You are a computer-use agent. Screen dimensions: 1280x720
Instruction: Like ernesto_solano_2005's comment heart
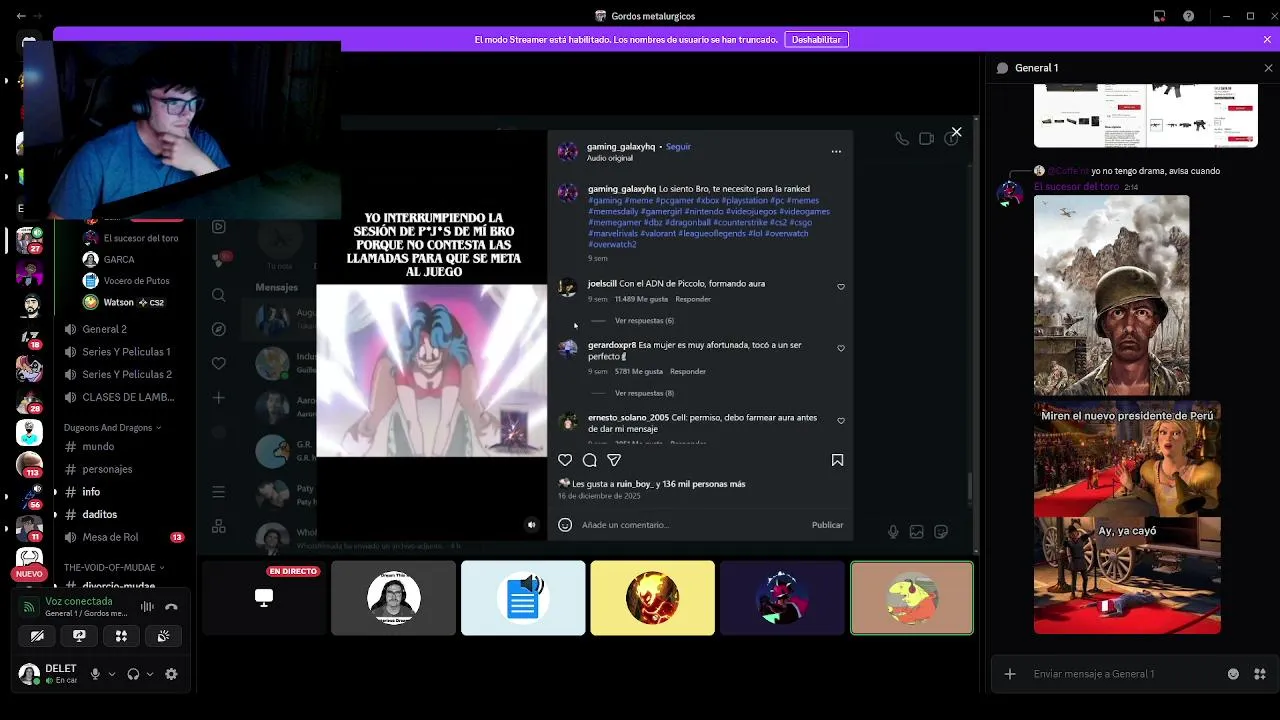click(x=840, y=421)
